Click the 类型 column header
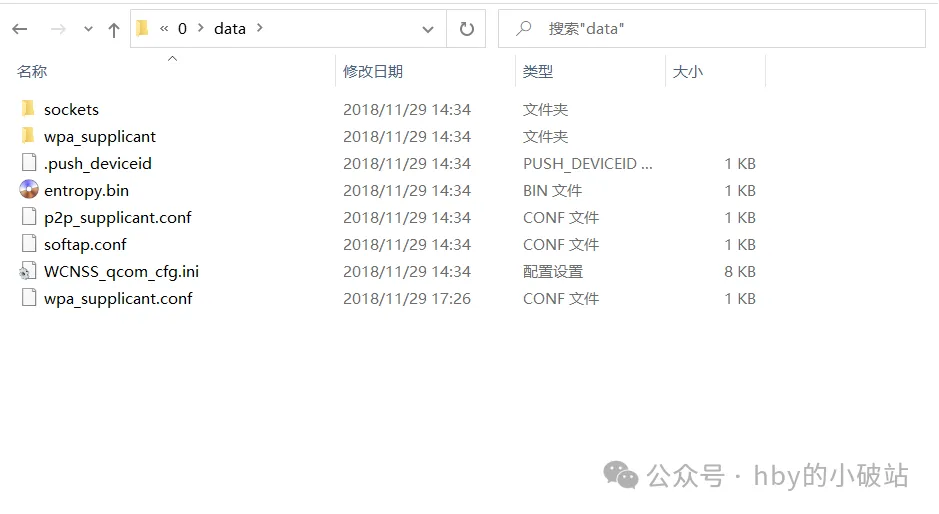939x514 pixels. coord(538,72)
